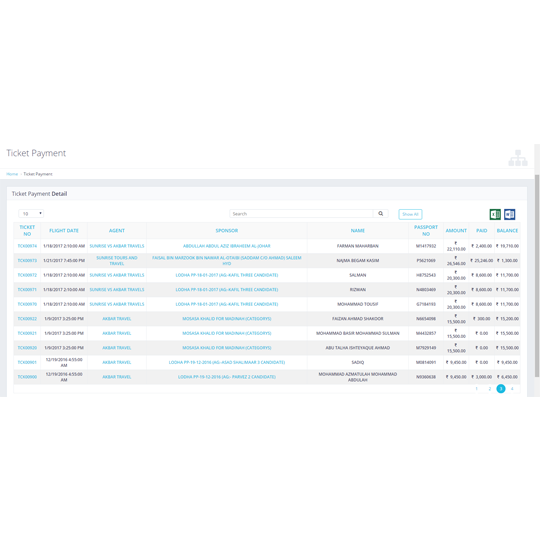Click the search magnifier icon
Screen dimensions: 540x540
(x=381, y=214)
